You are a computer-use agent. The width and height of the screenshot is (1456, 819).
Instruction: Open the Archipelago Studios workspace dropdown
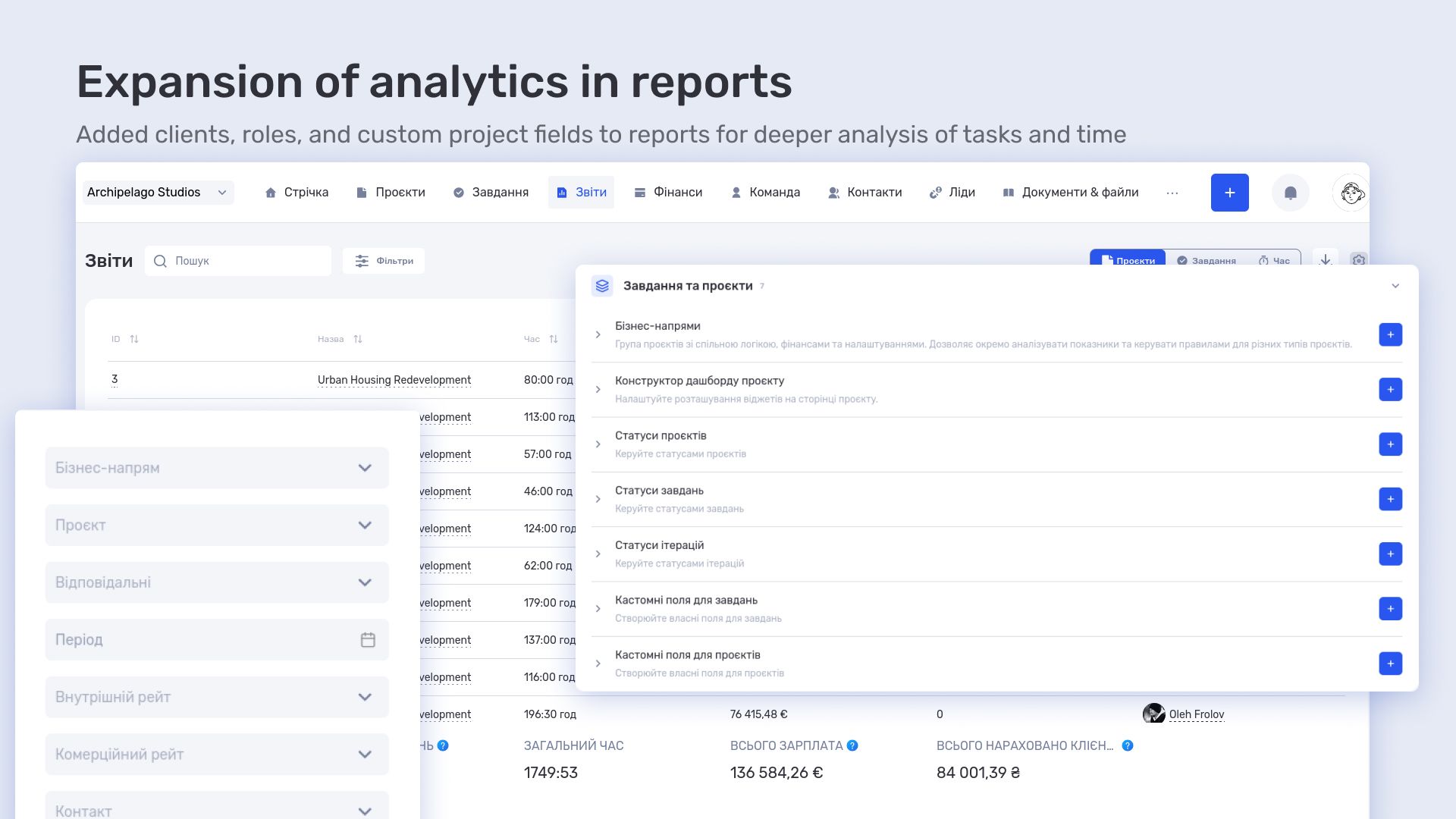(x=158, y=193)
